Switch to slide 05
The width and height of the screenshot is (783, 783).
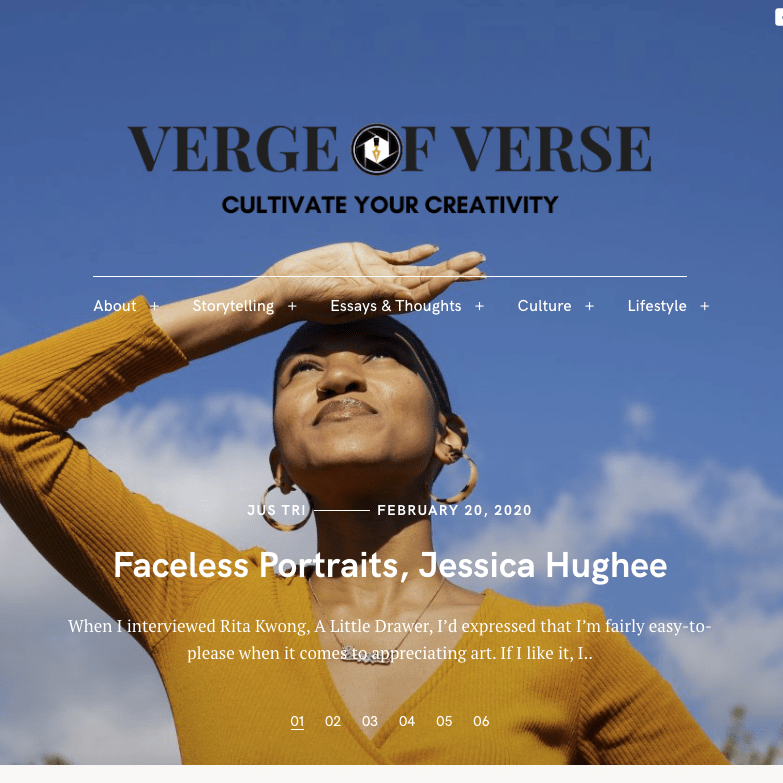pos(444,721)
